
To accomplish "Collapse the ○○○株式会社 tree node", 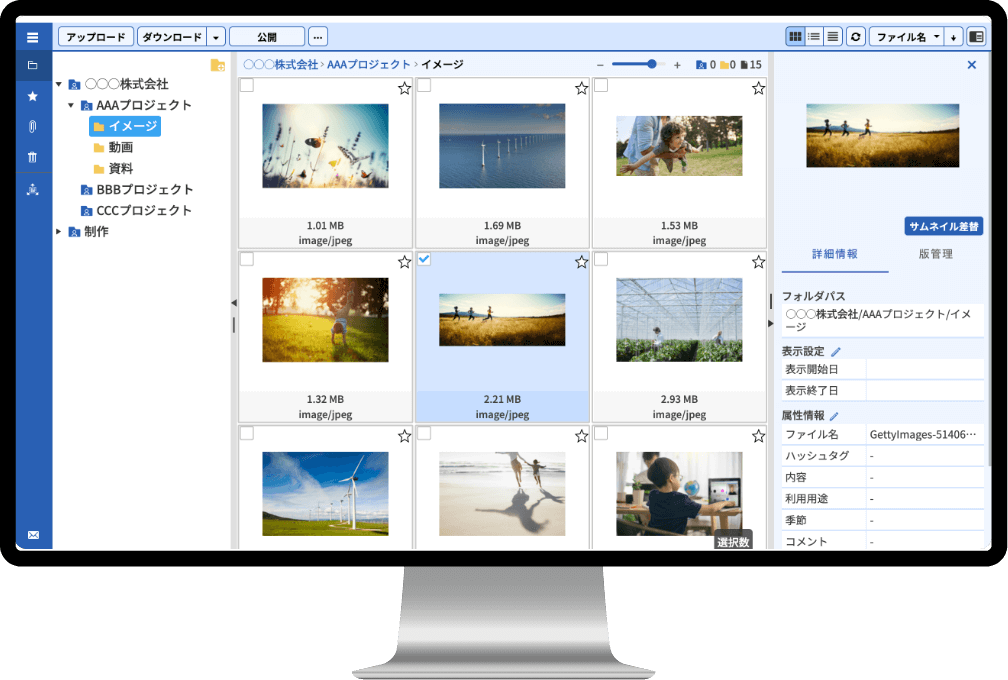I will click(58, 84).
